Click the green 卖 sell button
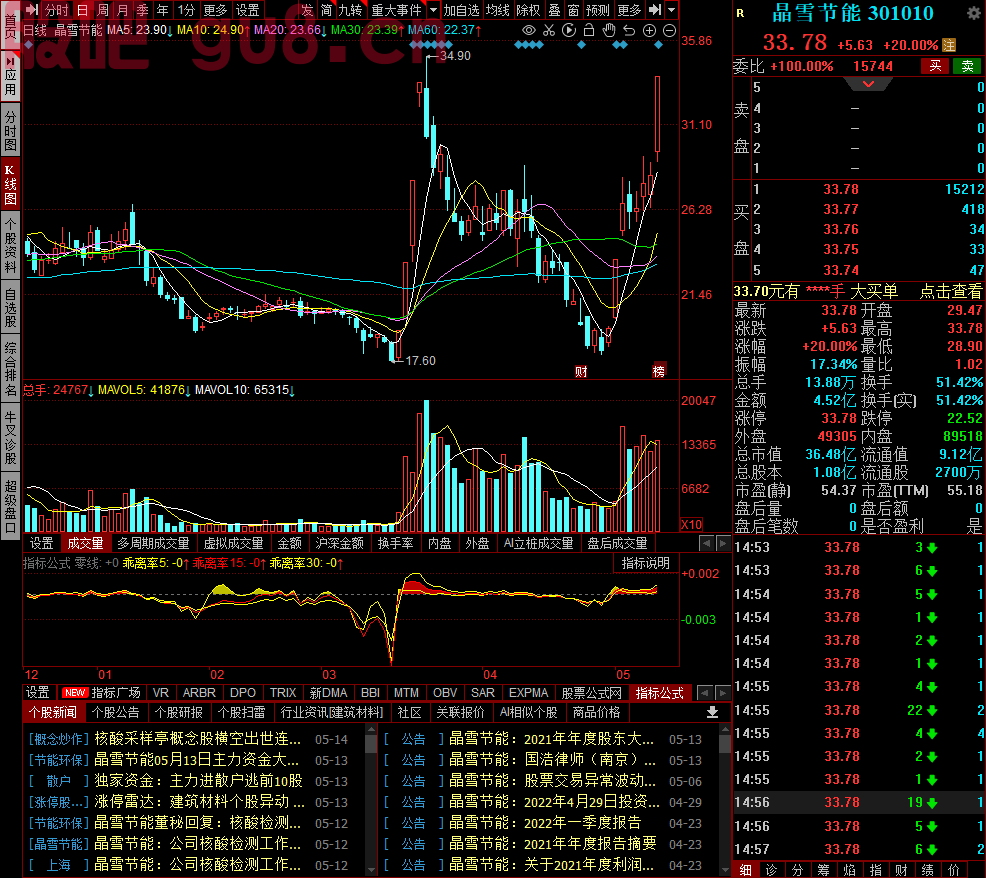Screen dimensions: 986x878 [x=968, y=66]
